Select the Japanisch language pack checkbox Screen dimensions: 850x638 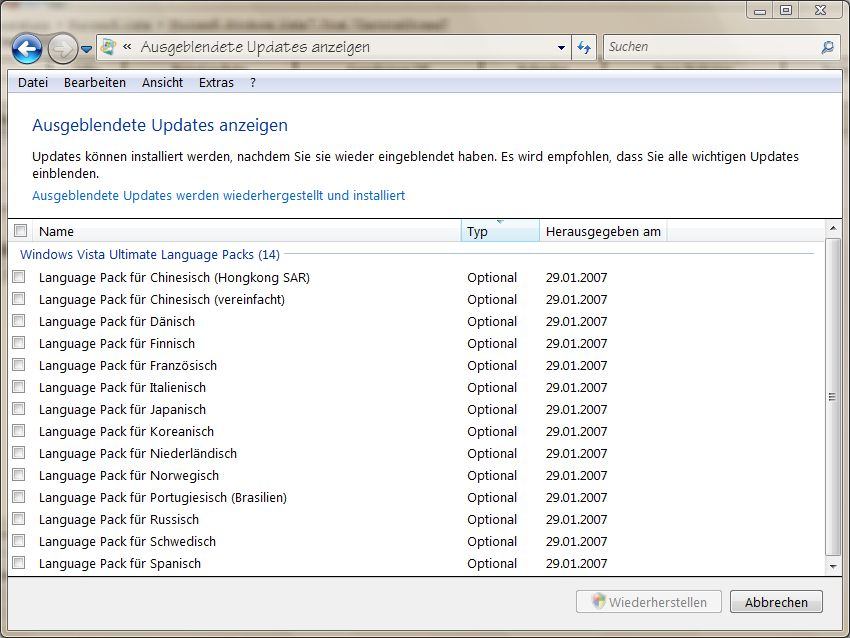(x=19, y=409)
